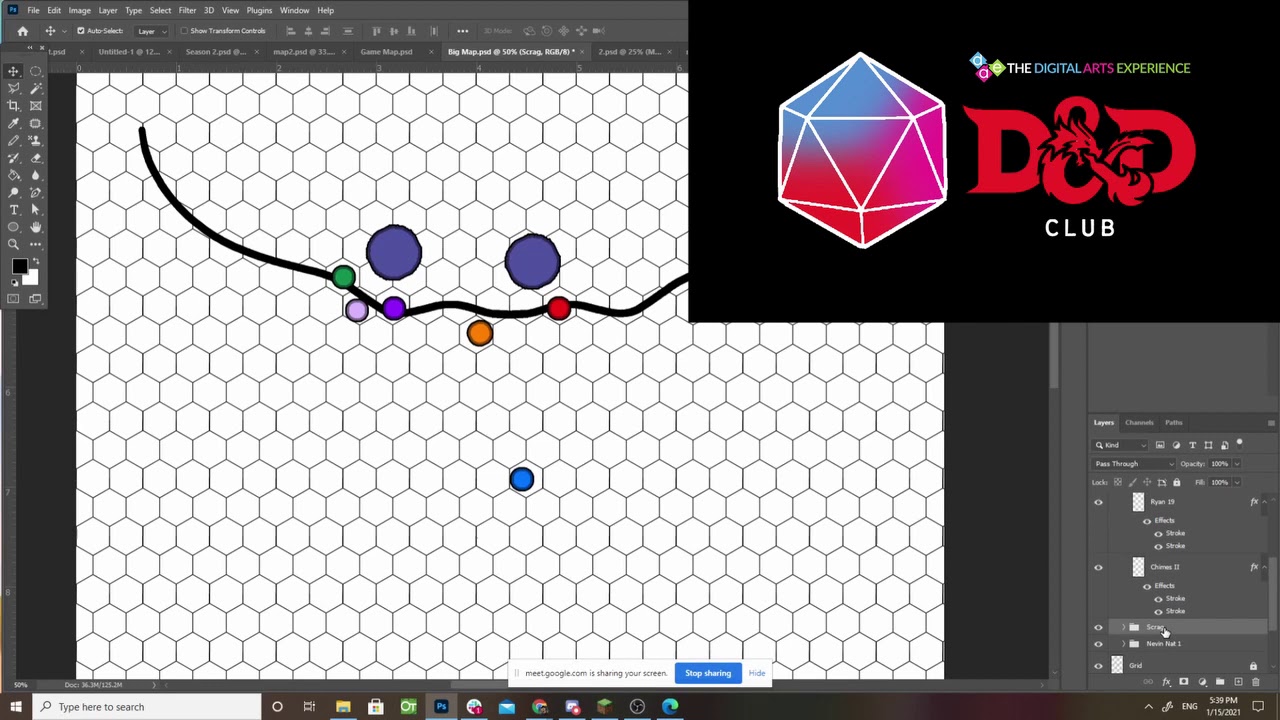The width and height of the screenshot is (1280, 720).
Task: Select the Eyedropper tool
Action: pyautogui.click(x=14, y=123)
